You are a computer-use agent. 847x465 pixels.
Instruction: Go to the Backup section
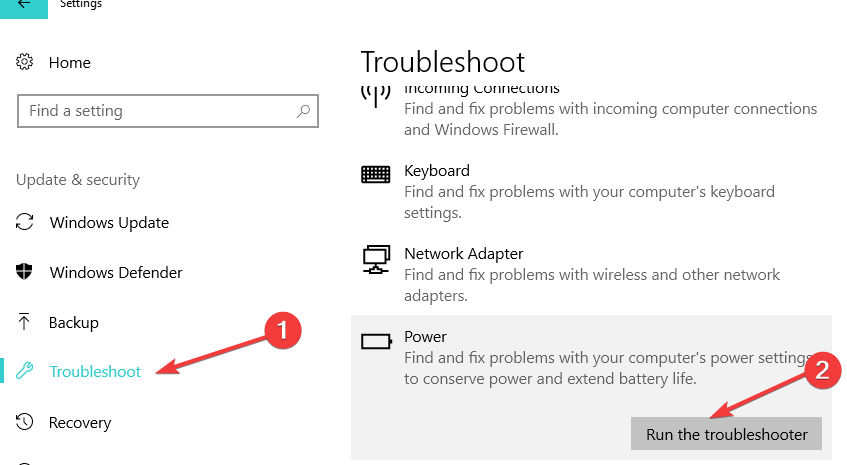pyautogui.click(x=74, y=322)
